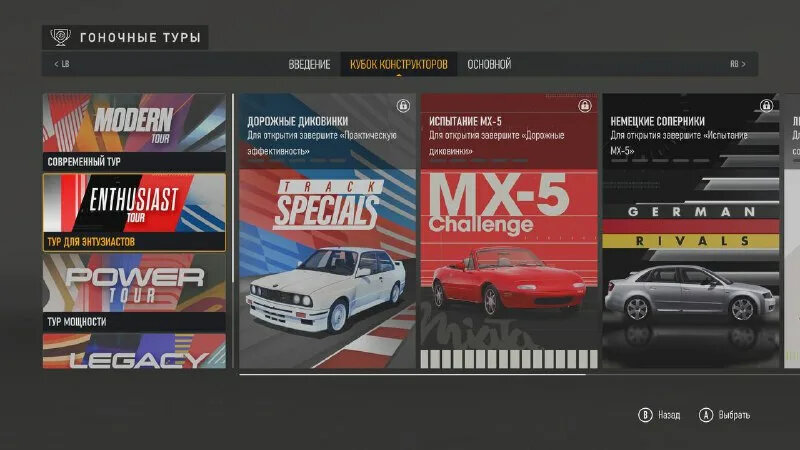Click the LB previous-tab indicator
Screen dimensions: 800x450
pos(62,64)
